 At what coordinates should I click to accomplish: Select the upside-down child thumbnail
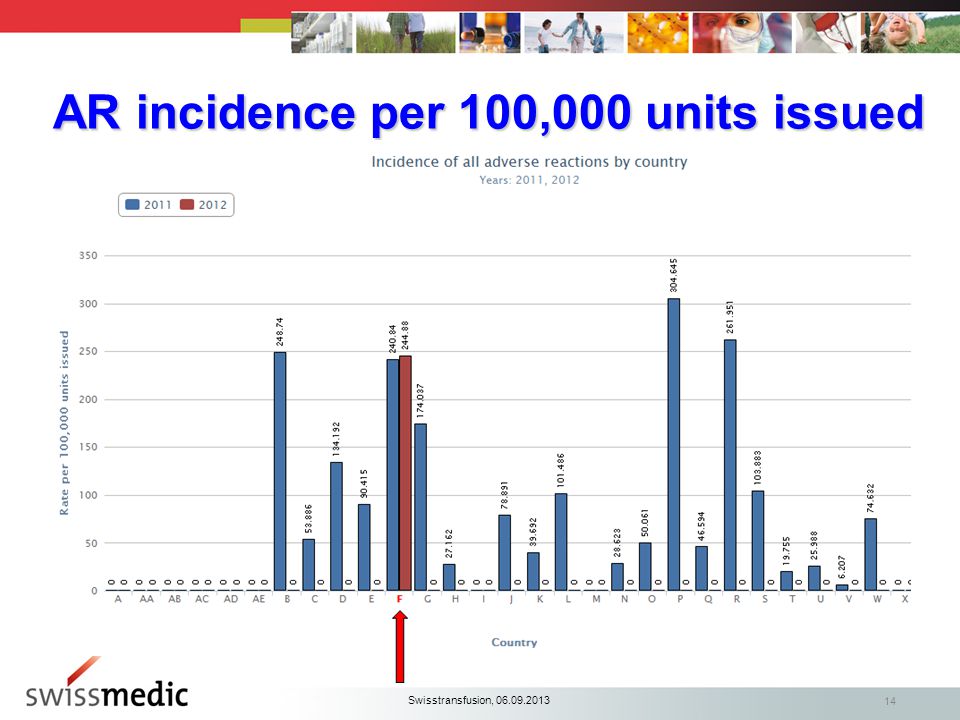pos(910,32)
